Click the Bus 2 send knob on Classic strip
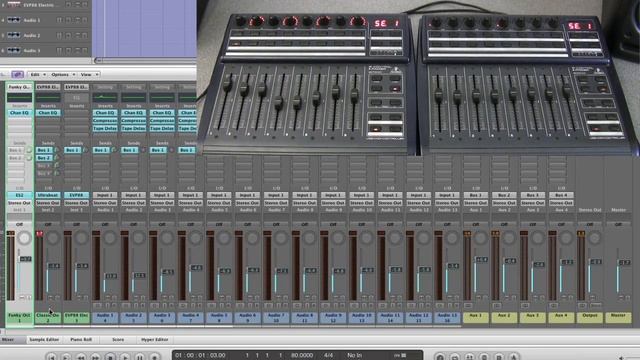This screenshot has height=360, width=640. coord(57,158)
